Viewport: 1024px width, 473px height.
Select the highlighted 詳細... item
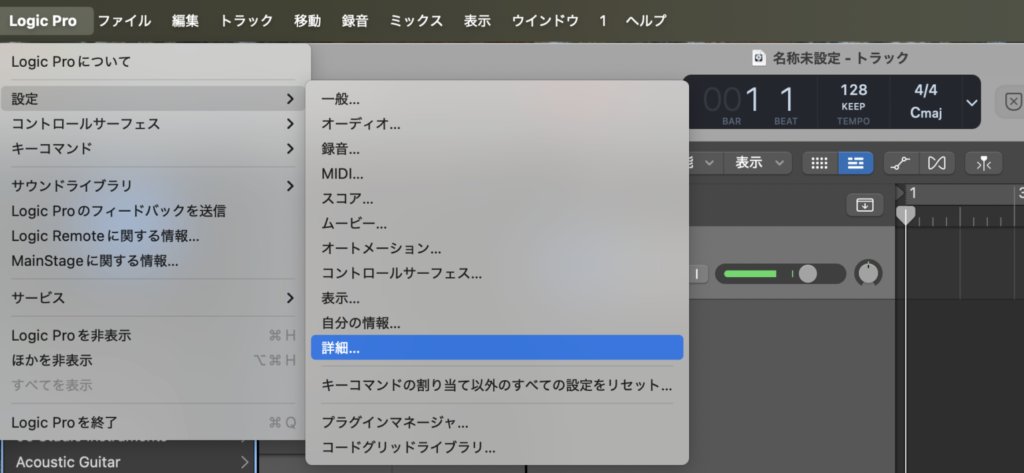[497, 348]
